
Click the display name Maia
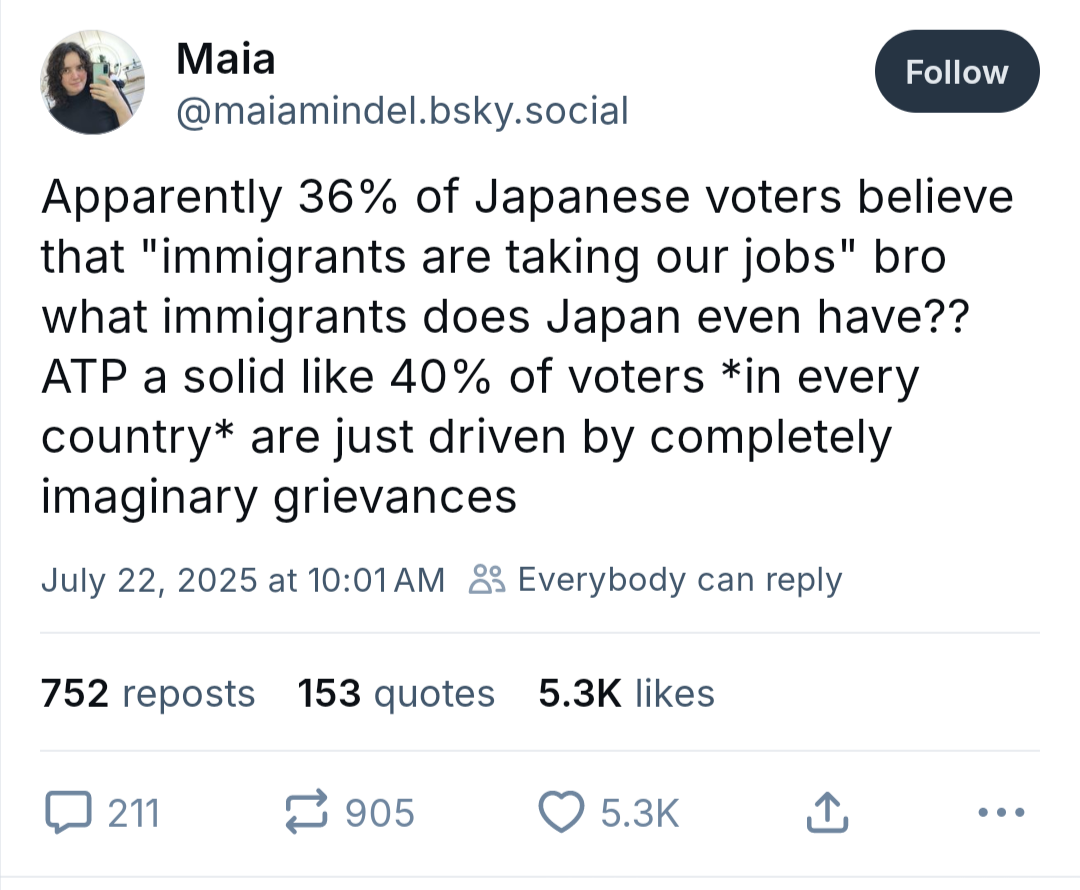225,59
